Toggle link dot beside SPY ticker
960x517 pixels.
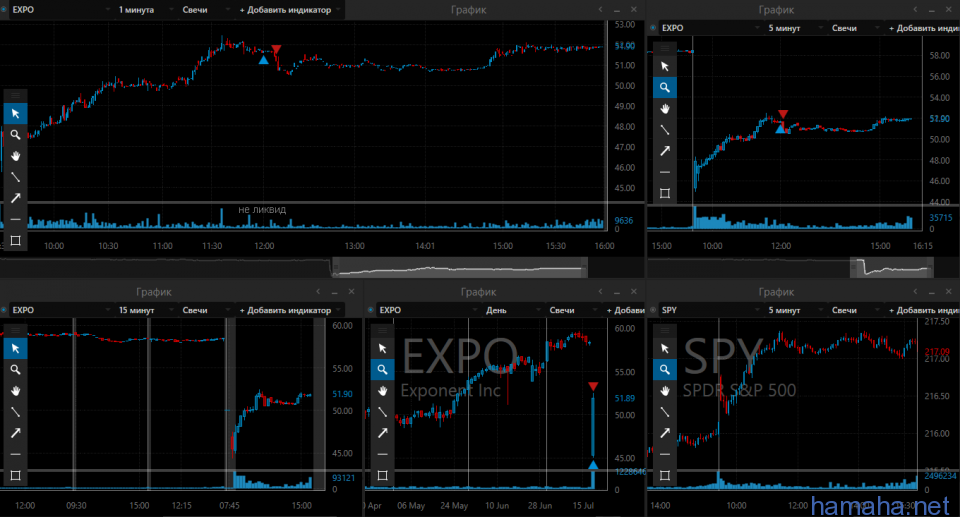point(653,310)
